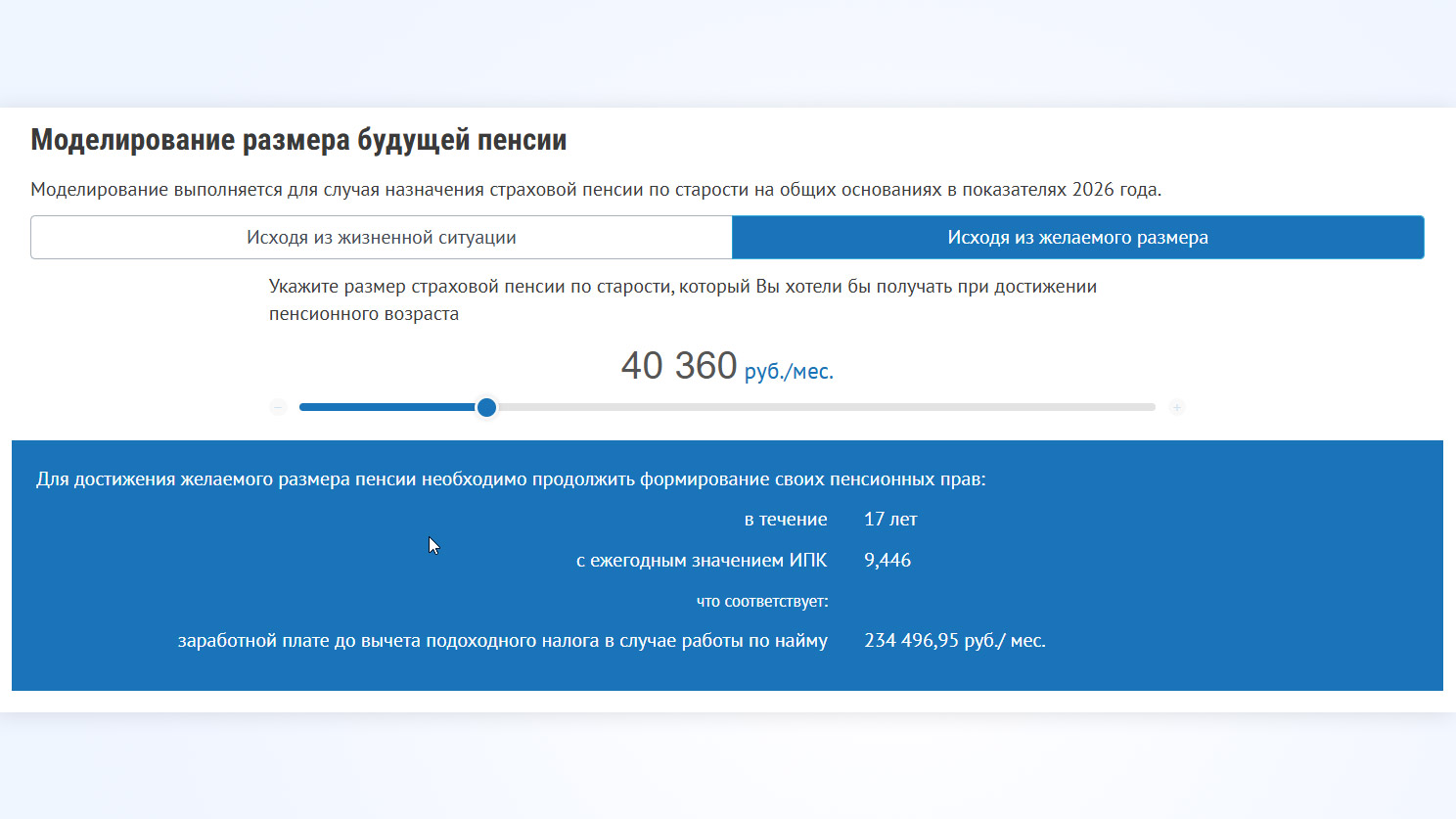Click the '17 лет' duration value
The image size is (1456, 819).
[890, 520]
